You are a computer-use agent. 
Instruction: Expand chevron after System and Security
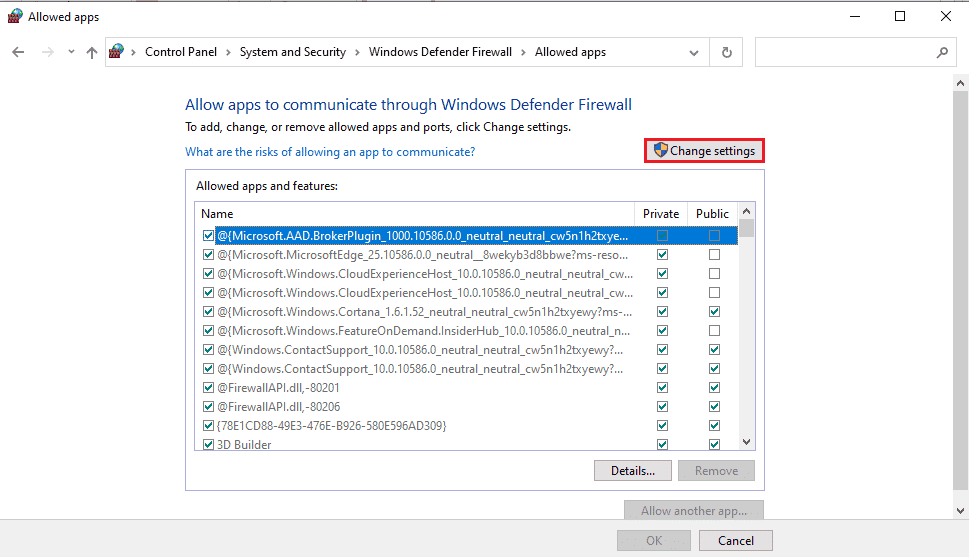click(x=357, y=52)
